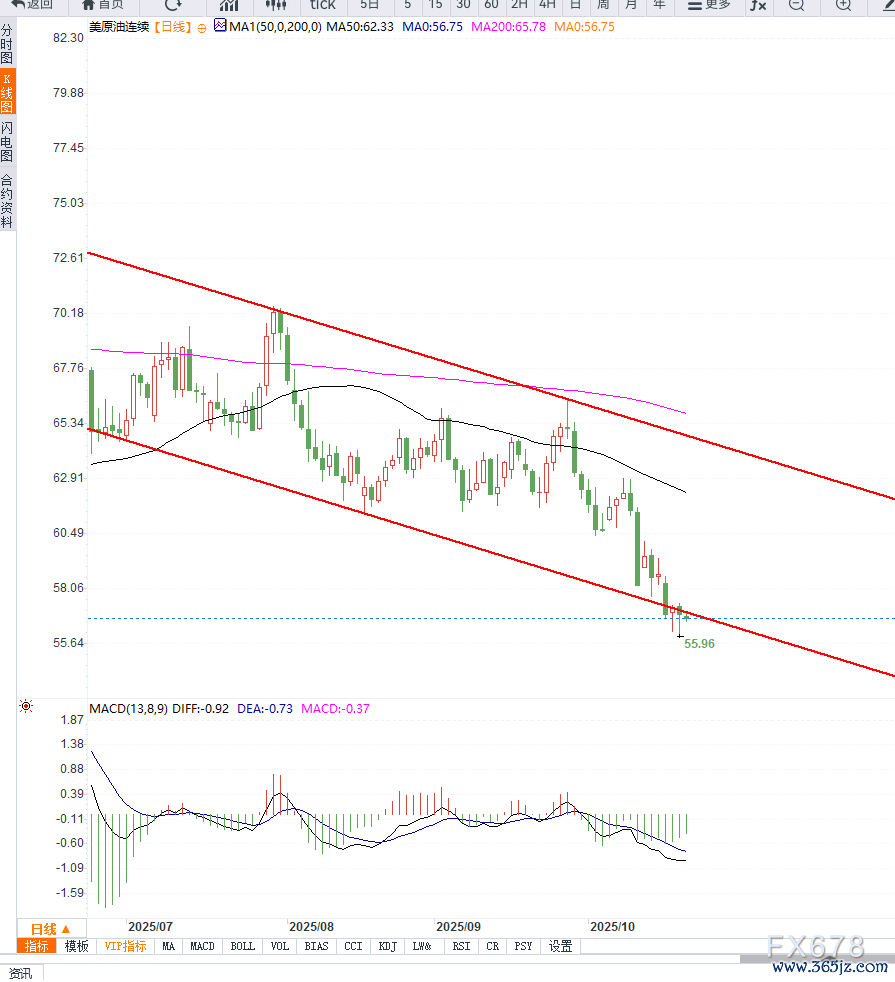Click the 返回 back arrow icon
895x982 pixels.
tap(18, 4)
